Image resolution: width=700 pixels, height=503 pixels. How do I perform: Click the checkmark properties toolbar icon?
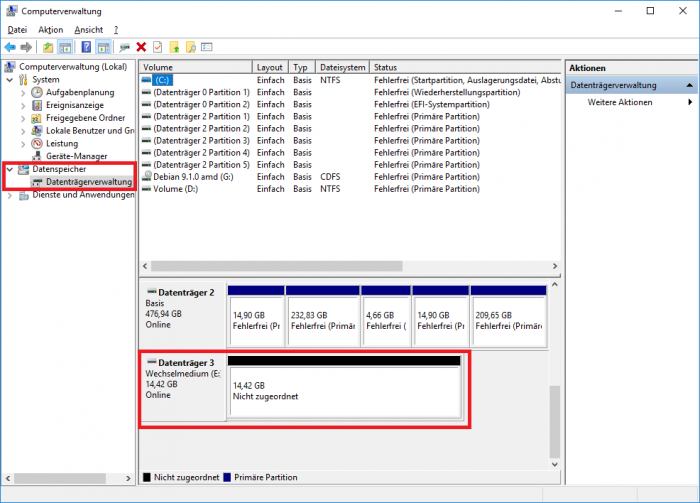pos(157,47)
